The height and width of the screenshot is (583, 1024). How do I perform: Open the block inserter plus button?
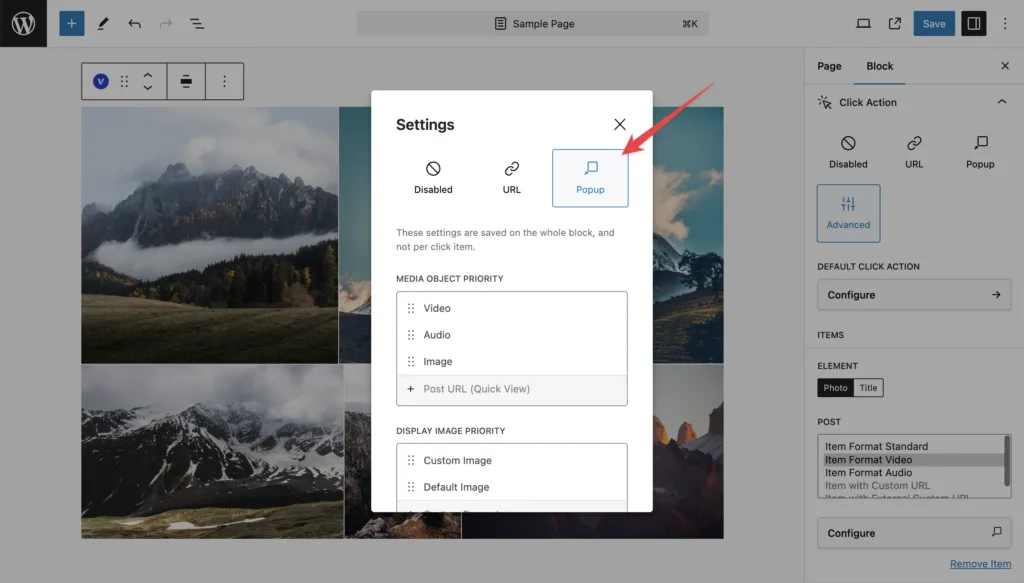(x=72, y=24)
